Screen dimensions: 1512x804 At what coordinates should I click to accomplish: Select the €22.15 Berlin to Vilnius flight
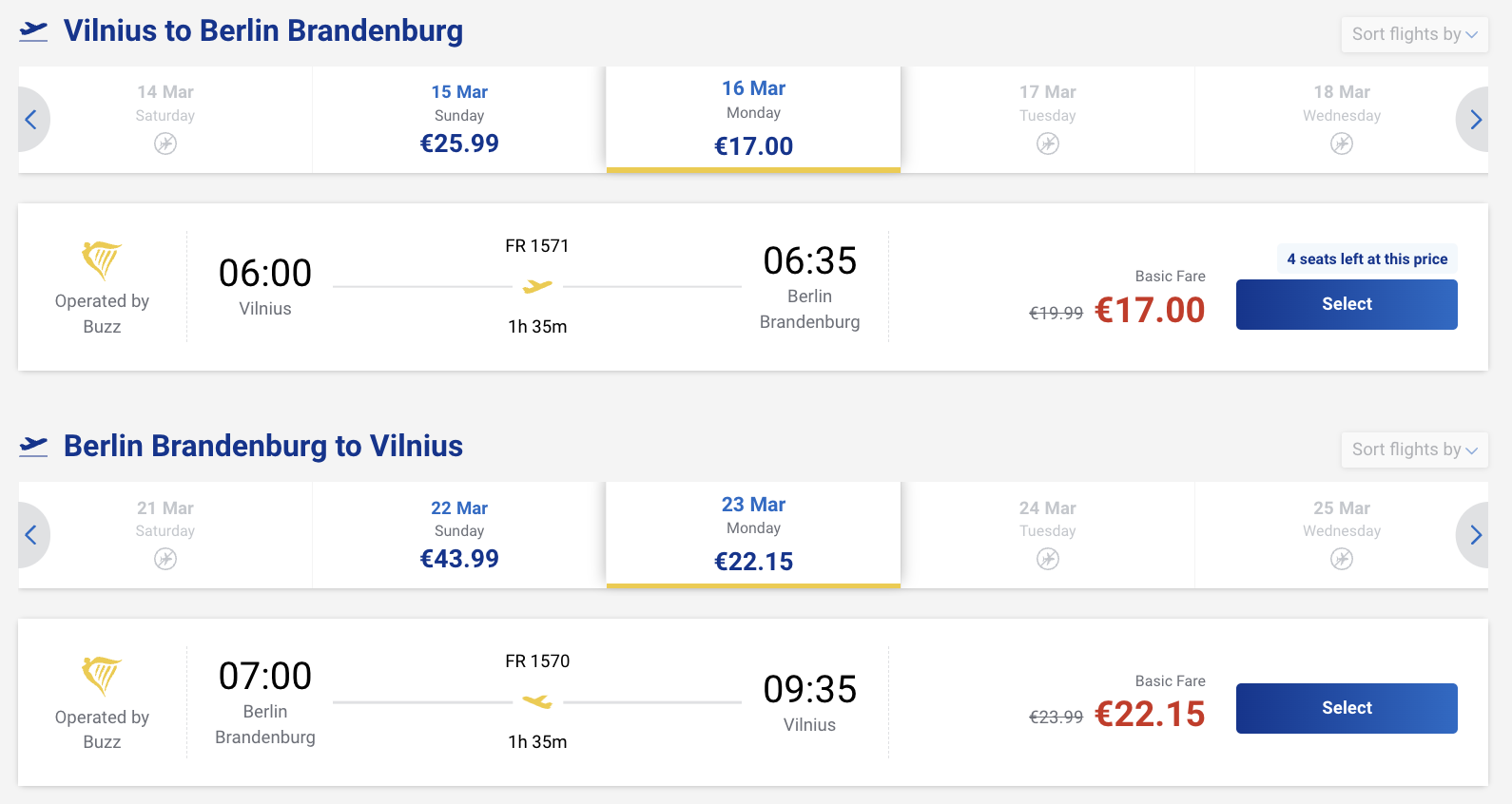click(x=1346, y=708)
